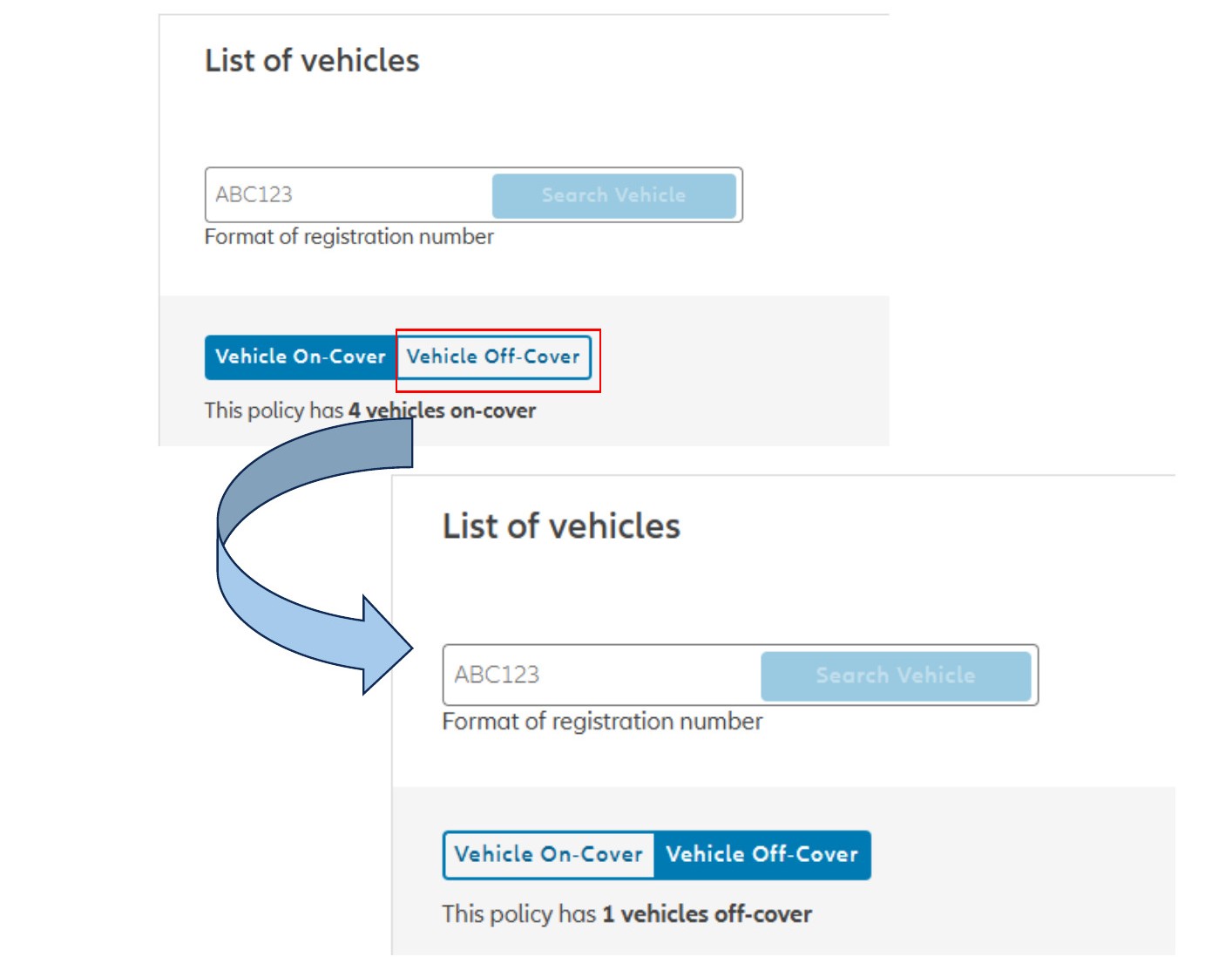
Task: Select Vehicle Off-Cover in lower panel
Action: pyautogui.click(x=762, y=855)
